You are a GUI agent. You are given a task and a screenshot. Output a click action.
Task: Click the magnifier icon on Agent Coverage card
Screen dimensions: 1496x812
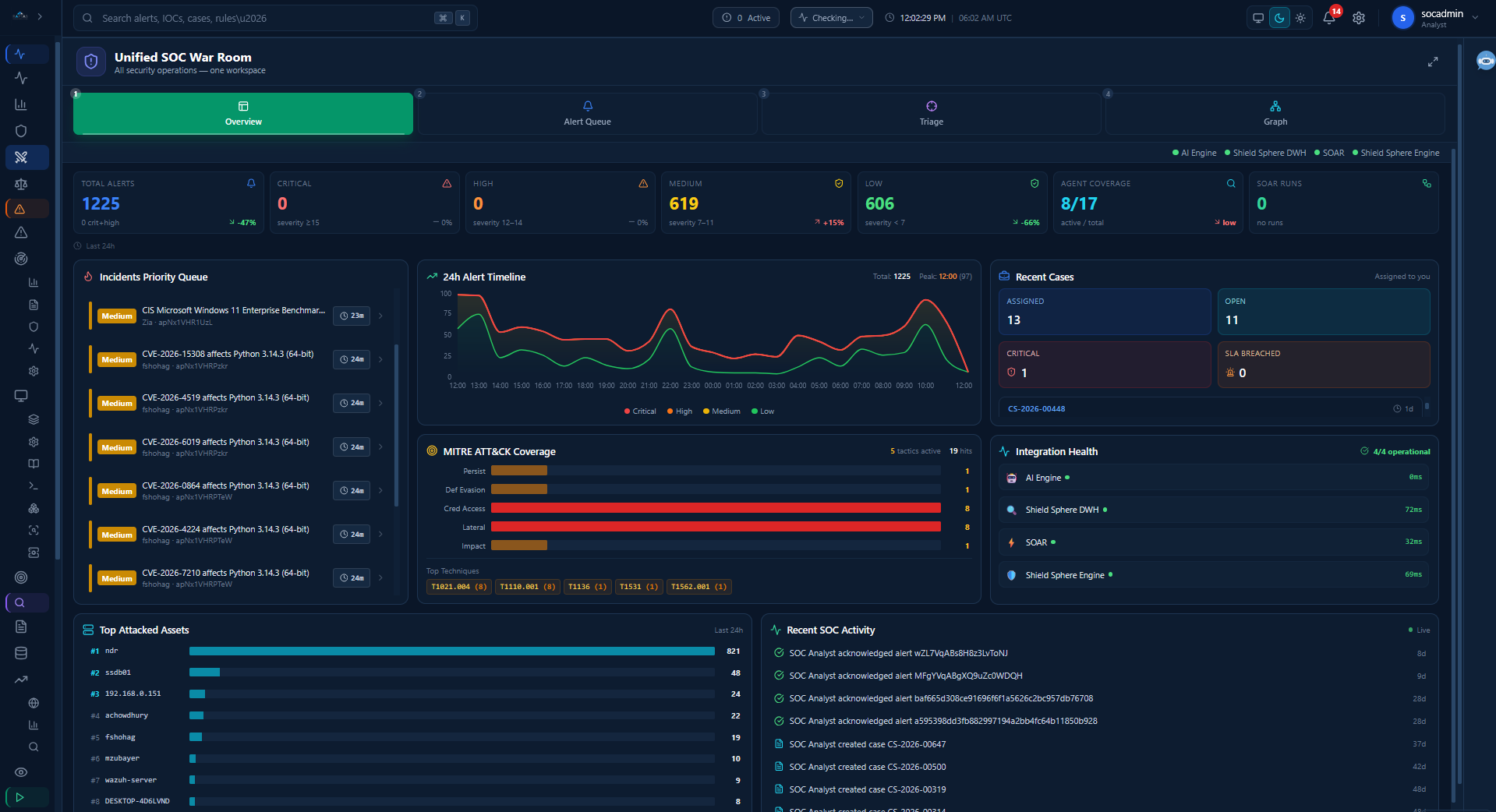click(1231, 184)
